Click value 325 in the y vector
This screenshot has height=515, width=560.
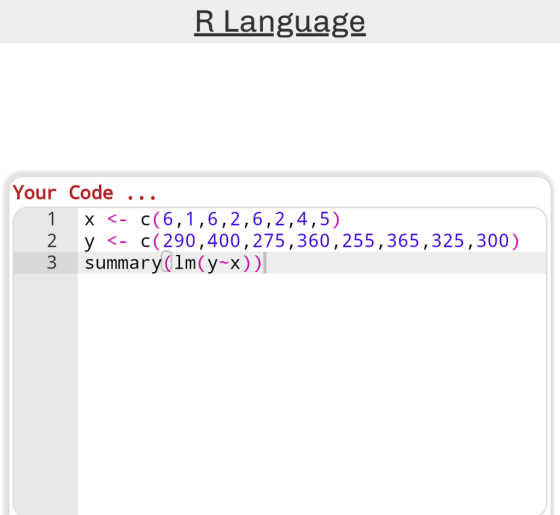point(448,241)
